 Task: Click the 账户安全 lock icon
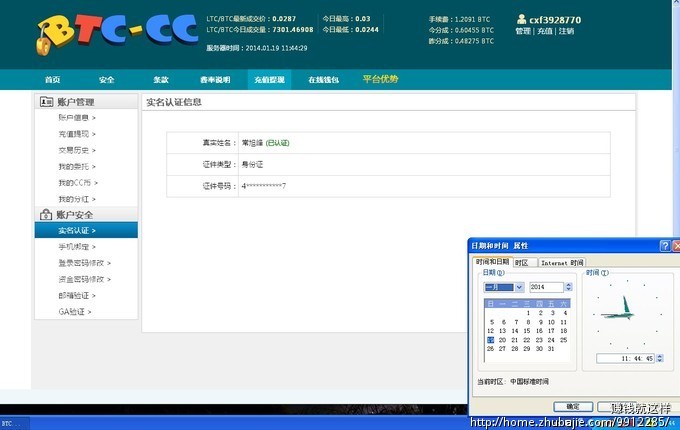click(46, 214)
